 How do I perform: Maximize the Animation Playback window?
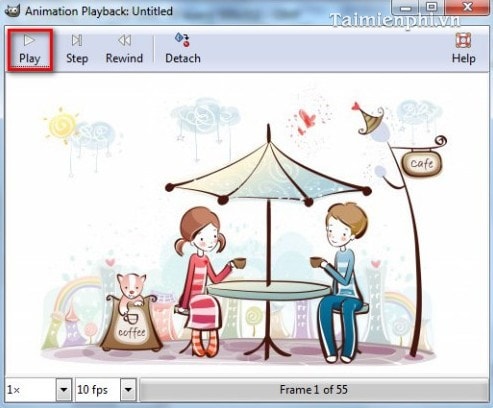pos(432,7)
